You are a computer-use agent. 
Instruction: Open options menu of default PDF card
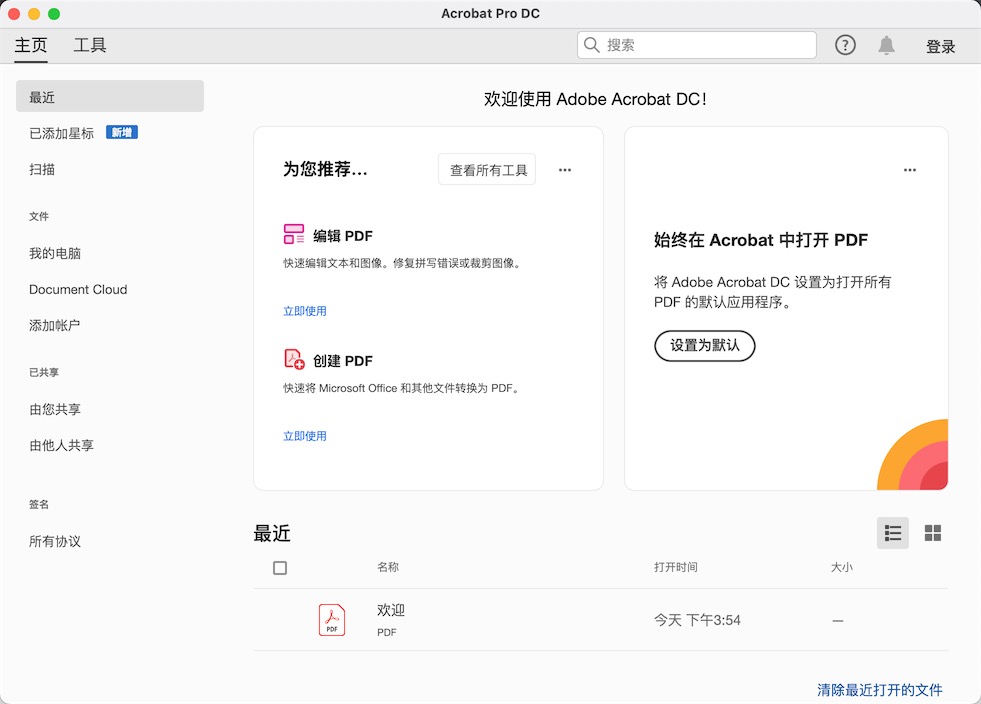pyautogui.click(x=910, y=170)
